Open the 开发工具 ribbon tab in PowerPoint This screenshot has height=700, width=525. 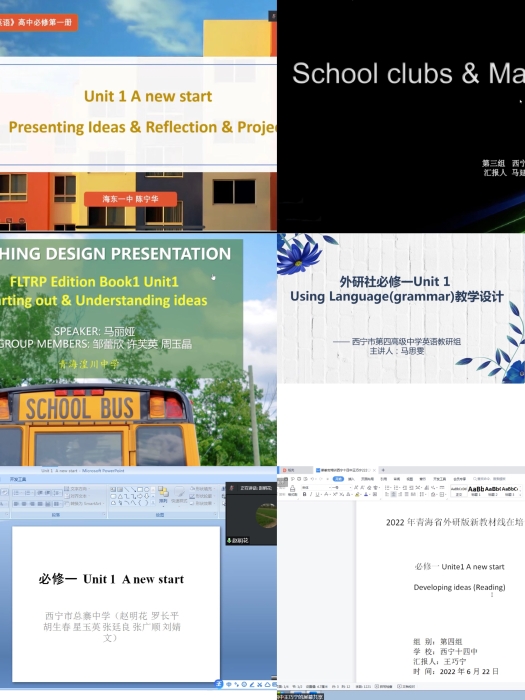tap(18, 479)
